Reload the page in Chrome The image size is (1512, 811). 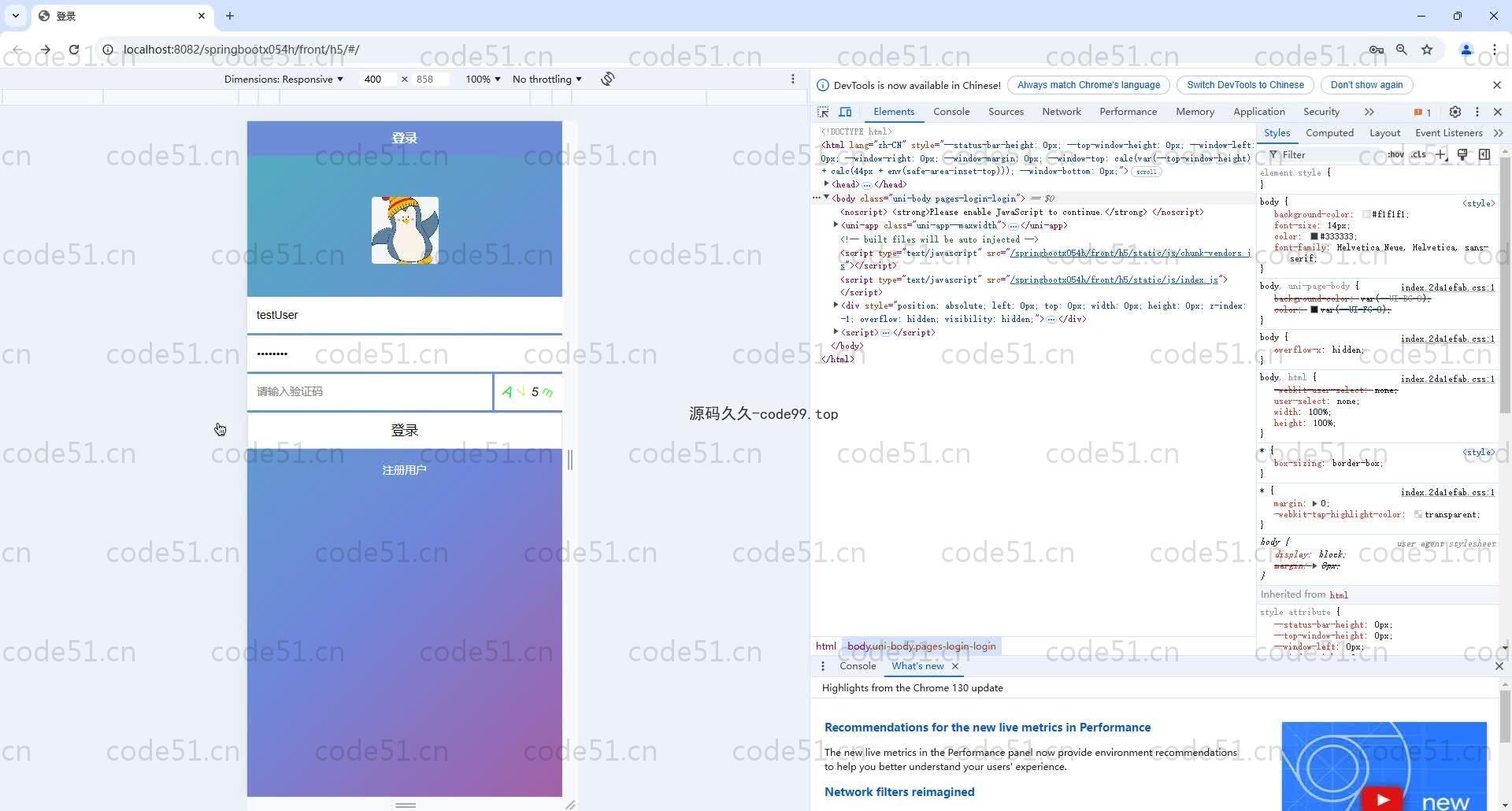coord(73,50)
